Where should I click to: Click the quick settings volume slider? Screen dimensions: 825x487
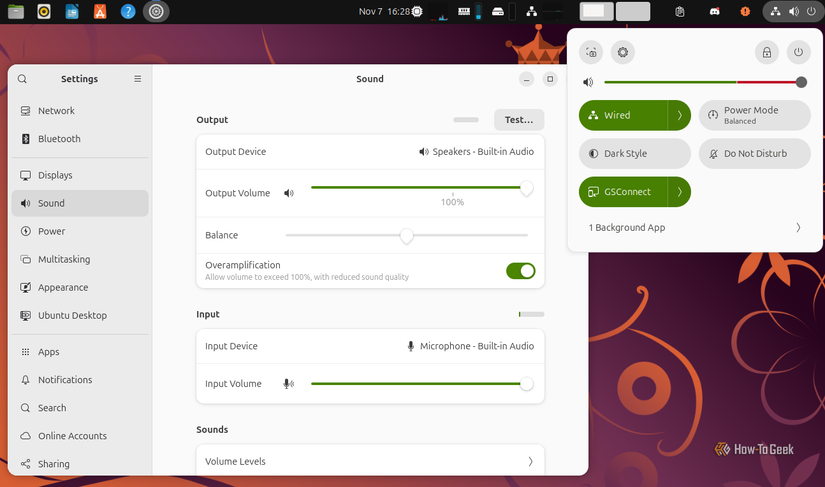pos(705,82)
